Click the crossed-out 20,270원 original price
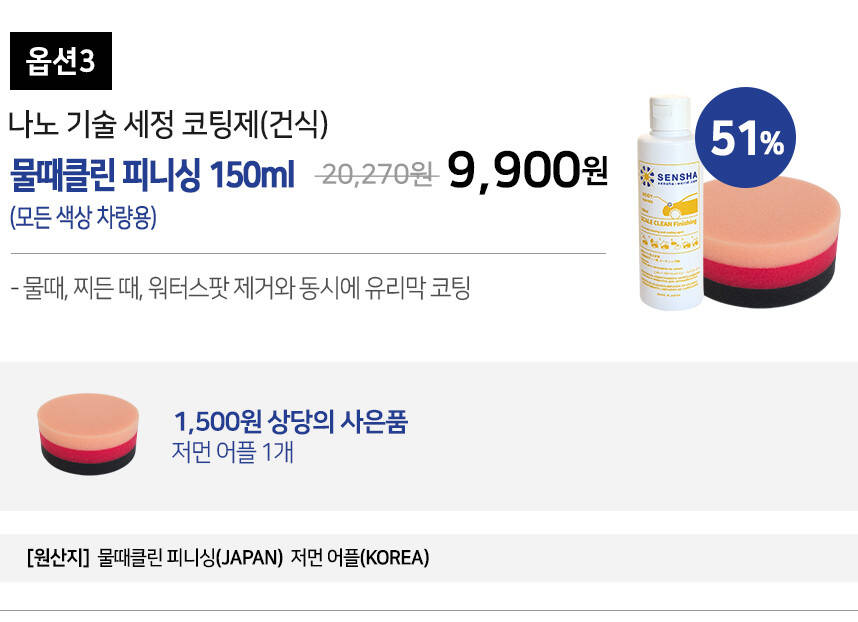The height and width of the screenshot is (622, 858). [x=376, y=175]
